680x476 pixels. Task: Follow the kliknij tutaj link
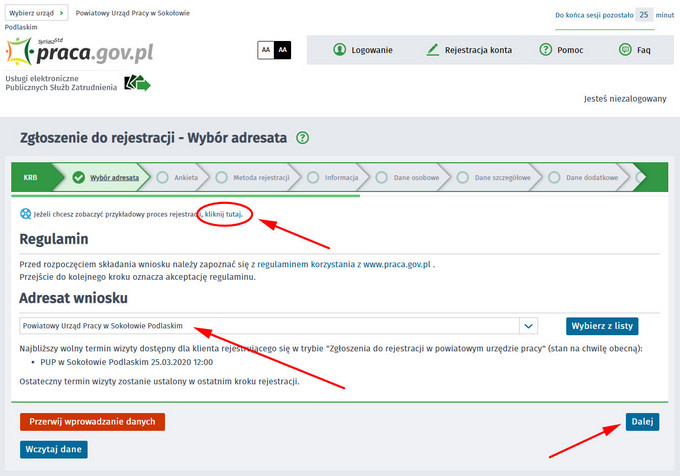pyautogui.click(x=223, y=214)
